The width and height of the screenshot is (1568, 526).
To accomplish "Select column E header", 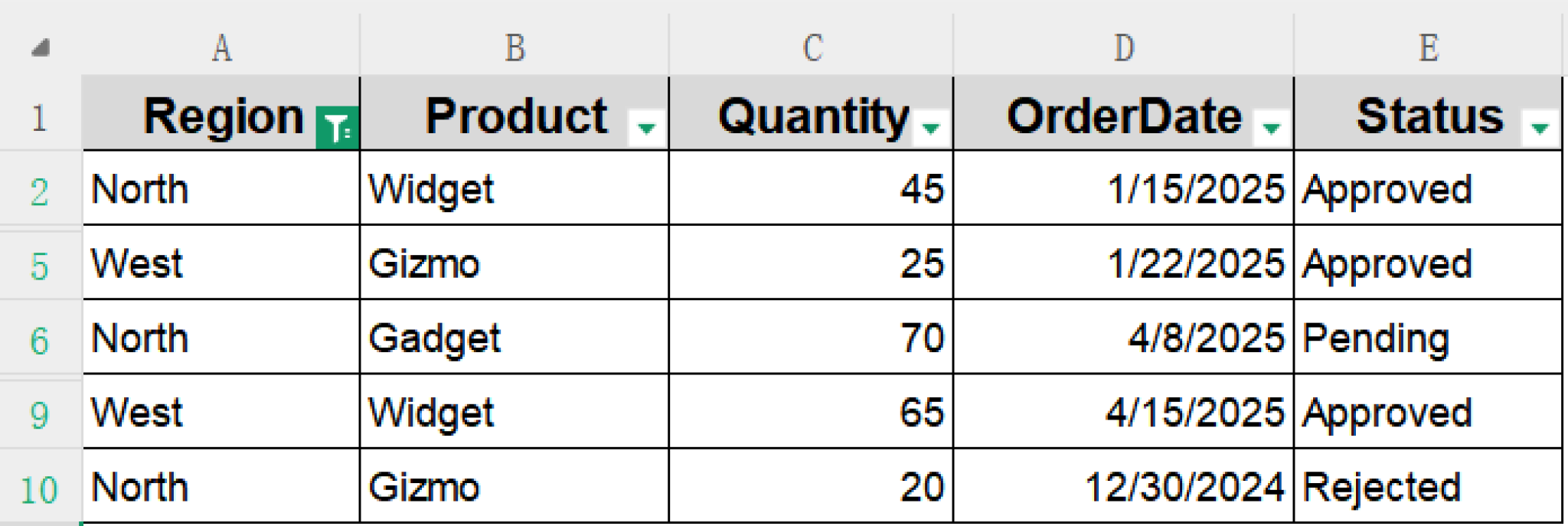I will pos(1428,47).
